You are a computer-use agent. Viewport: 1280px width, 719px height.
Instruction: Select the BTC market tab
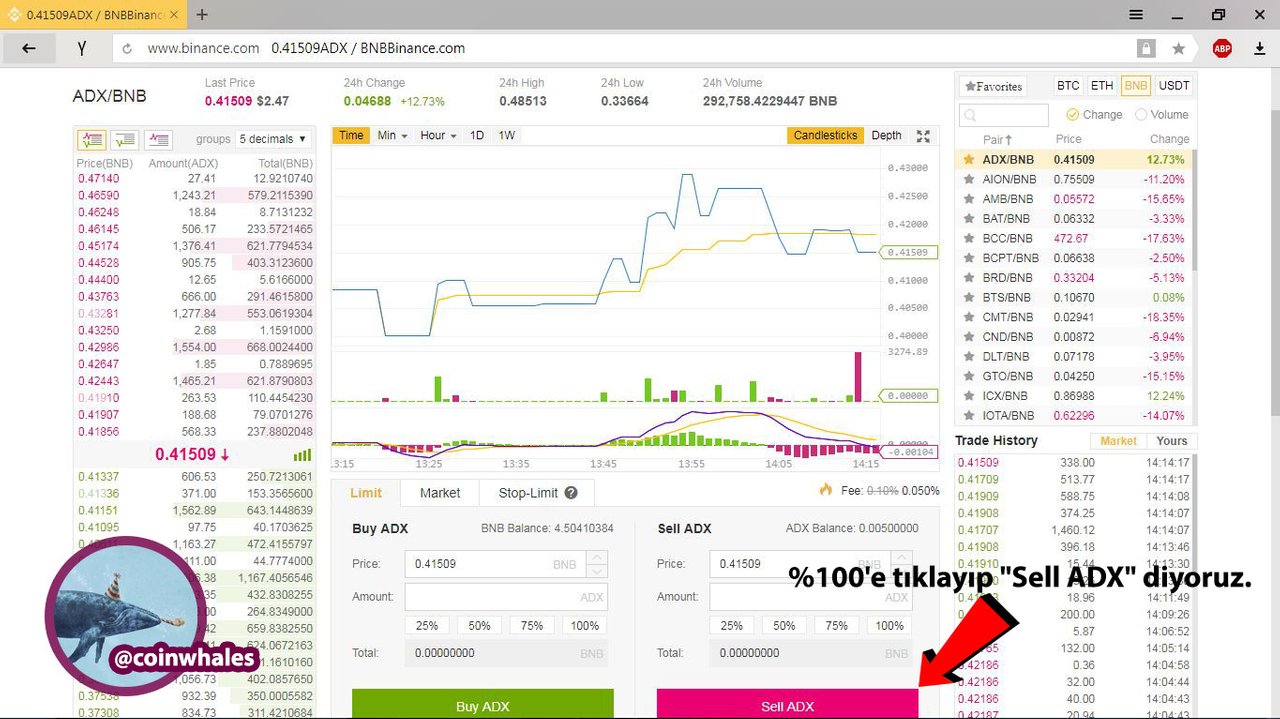[x=1068, y=86]
